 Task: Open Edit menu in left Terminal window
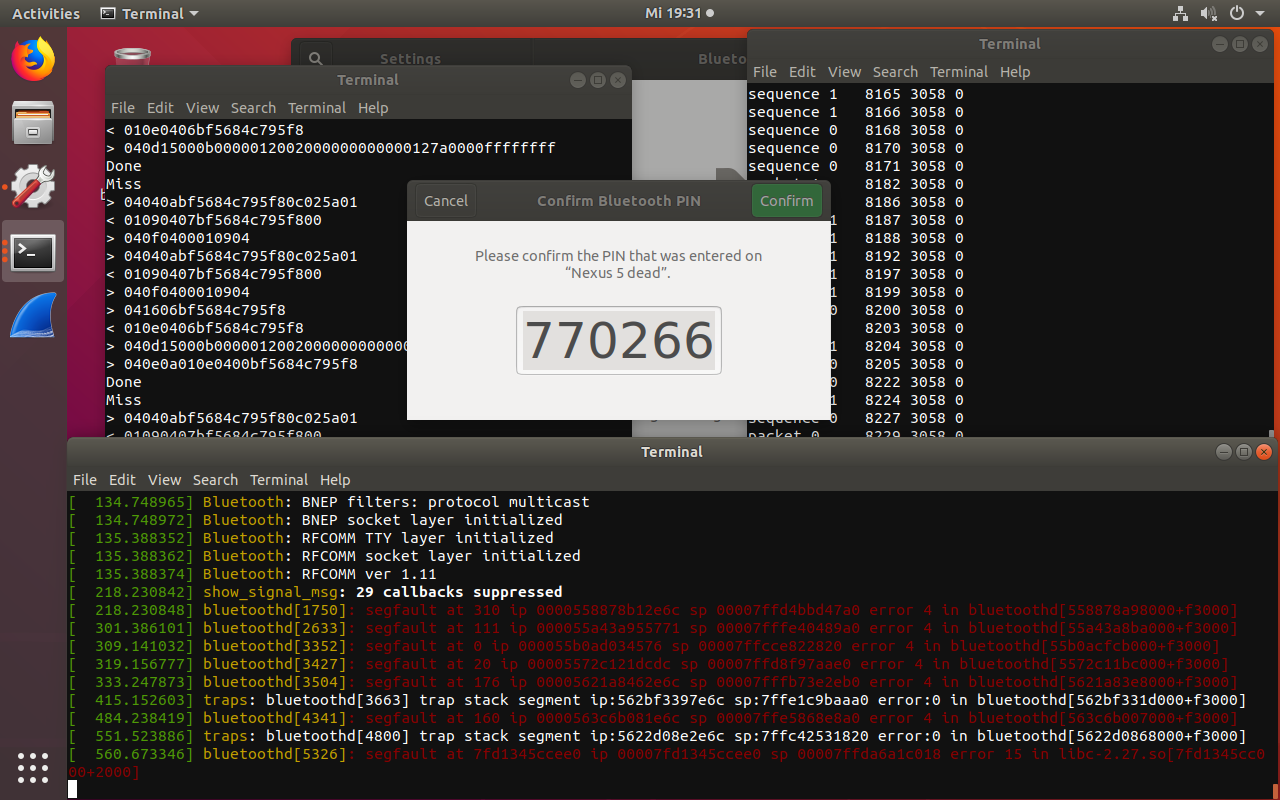160,108
